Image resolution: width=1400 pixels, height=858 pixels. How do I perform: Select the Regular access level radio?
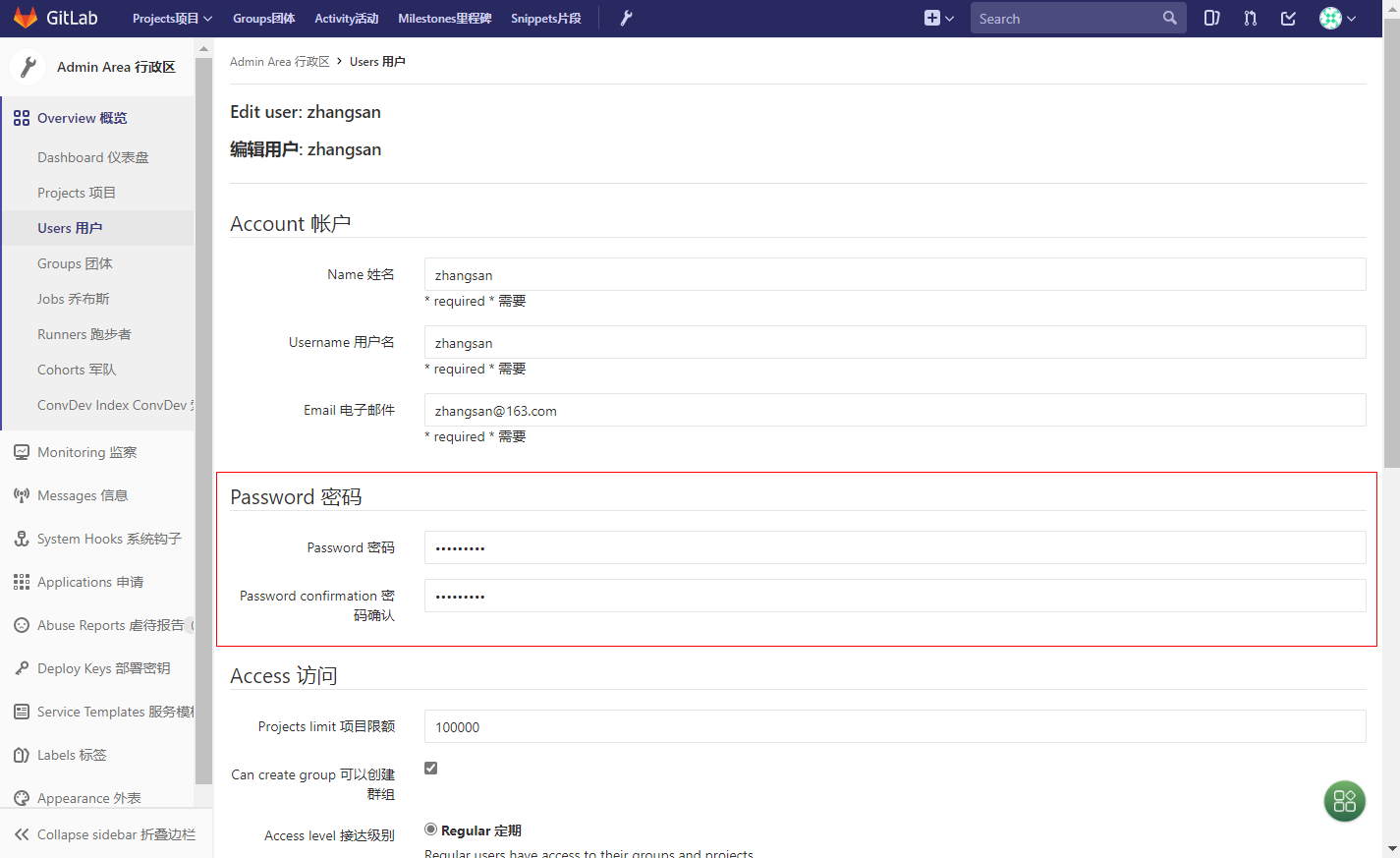(430, 829)
